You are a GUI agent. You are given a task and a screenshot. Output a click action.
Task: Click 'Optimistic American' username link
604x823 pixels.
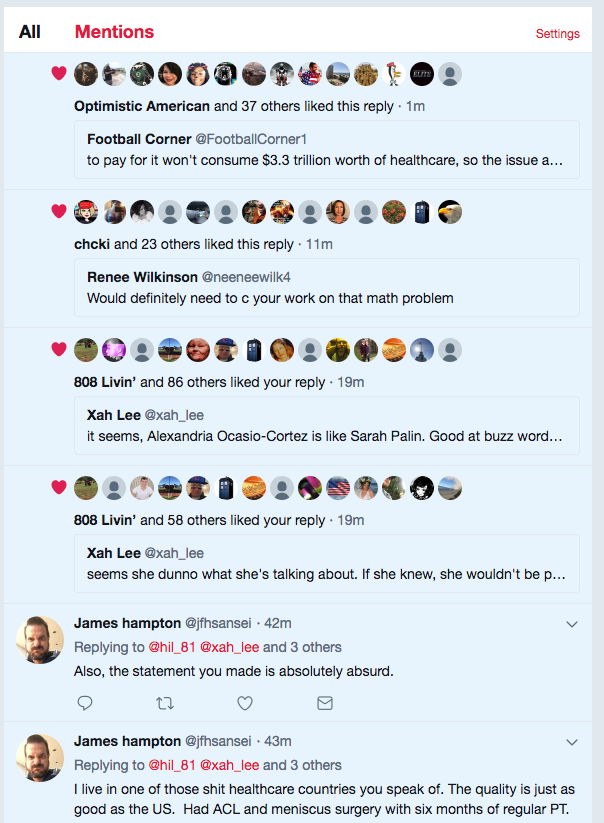(142, 106)
